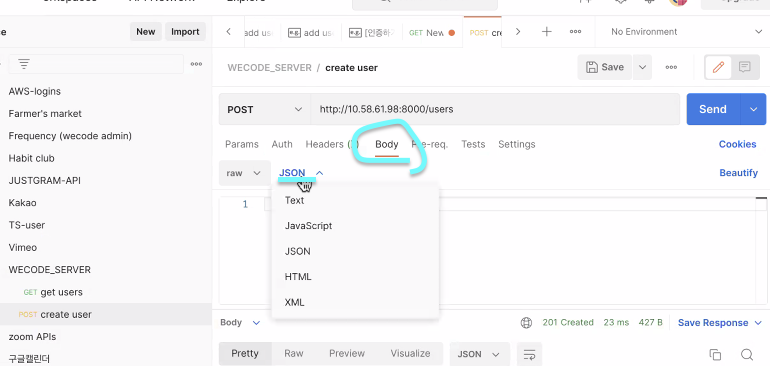Switch to Params tab
The image size is (770, 366).
[242, 144]
